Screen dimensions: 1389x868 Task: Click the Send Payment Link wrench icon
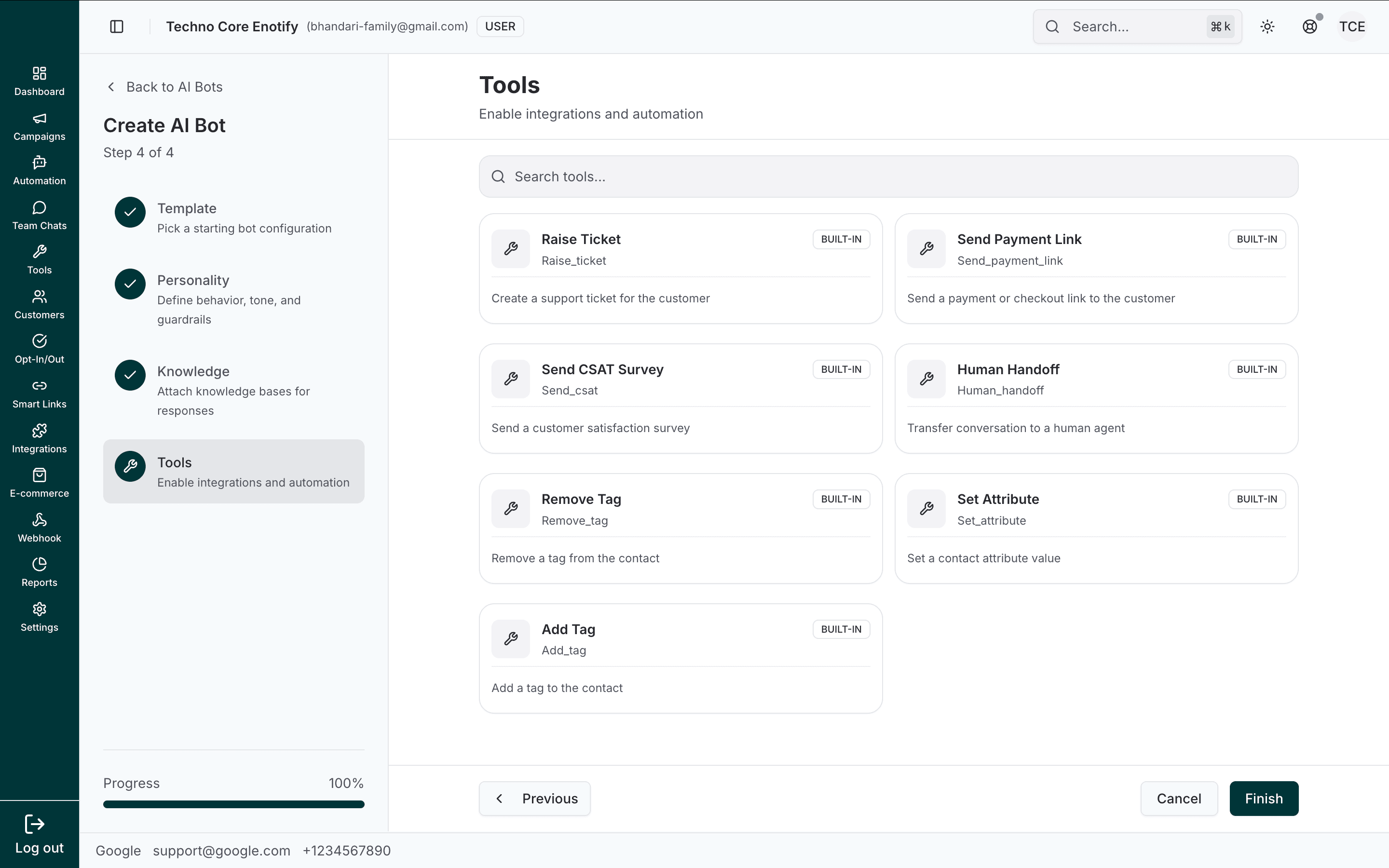pyautogui.click(x=926, y=248)
